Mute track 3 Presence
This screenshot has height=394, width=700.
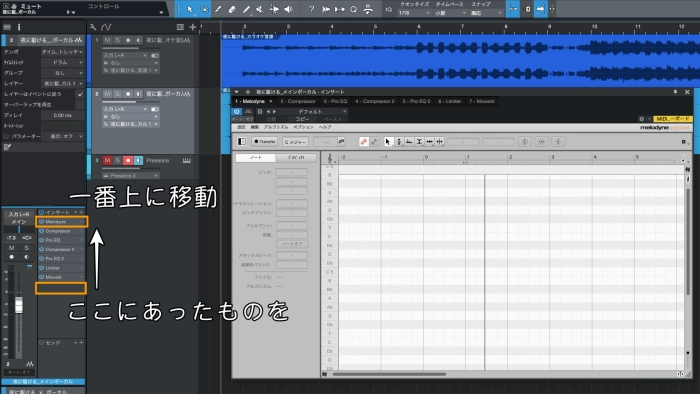[107, 160]
